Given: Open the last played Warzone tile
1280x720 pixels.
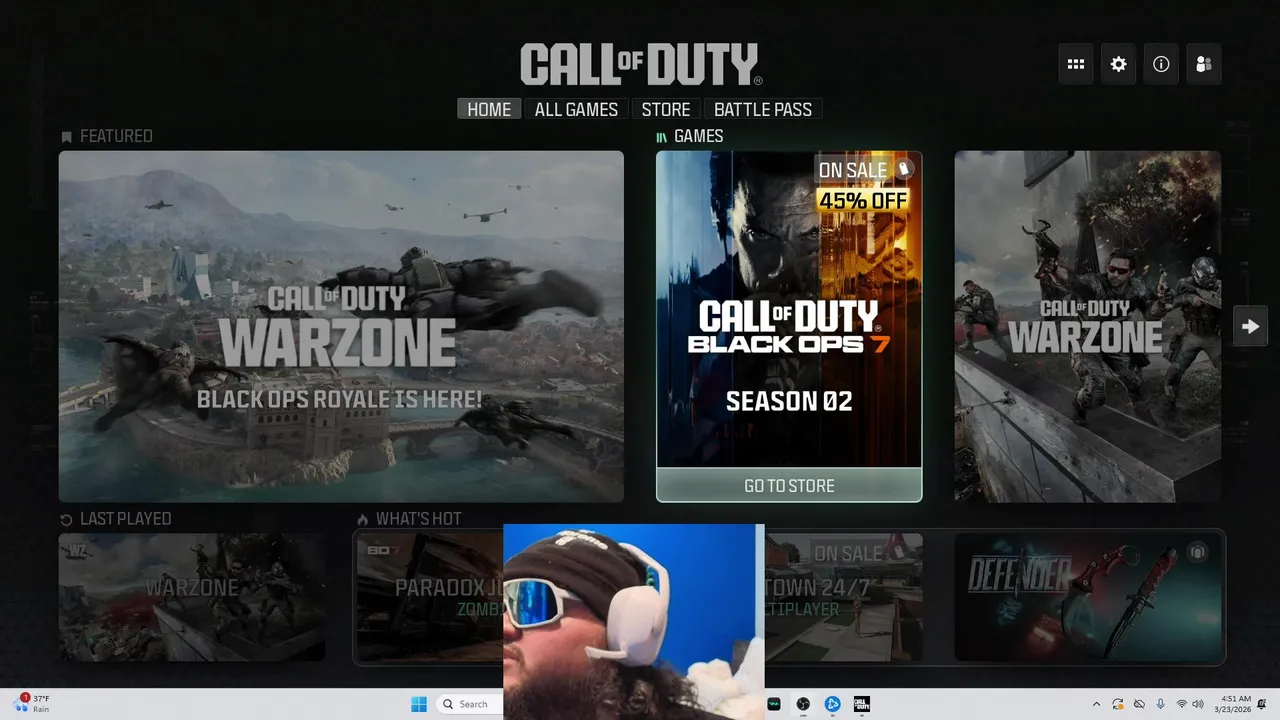Looking at the screenshot, I should click(192, 597).
